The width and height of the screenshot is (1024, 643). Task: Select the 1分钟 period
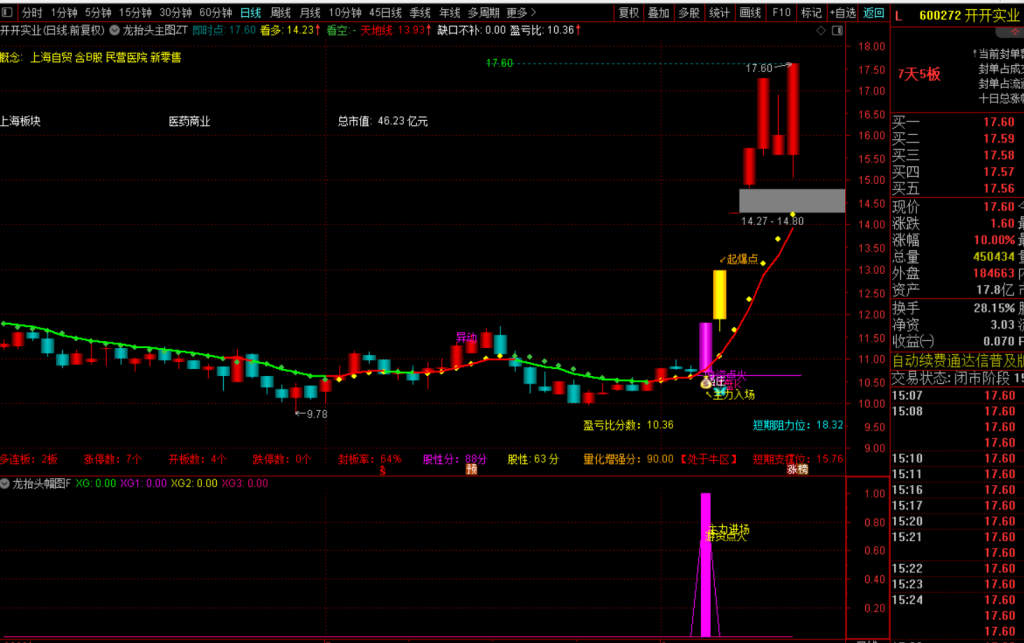pos(63,12)
